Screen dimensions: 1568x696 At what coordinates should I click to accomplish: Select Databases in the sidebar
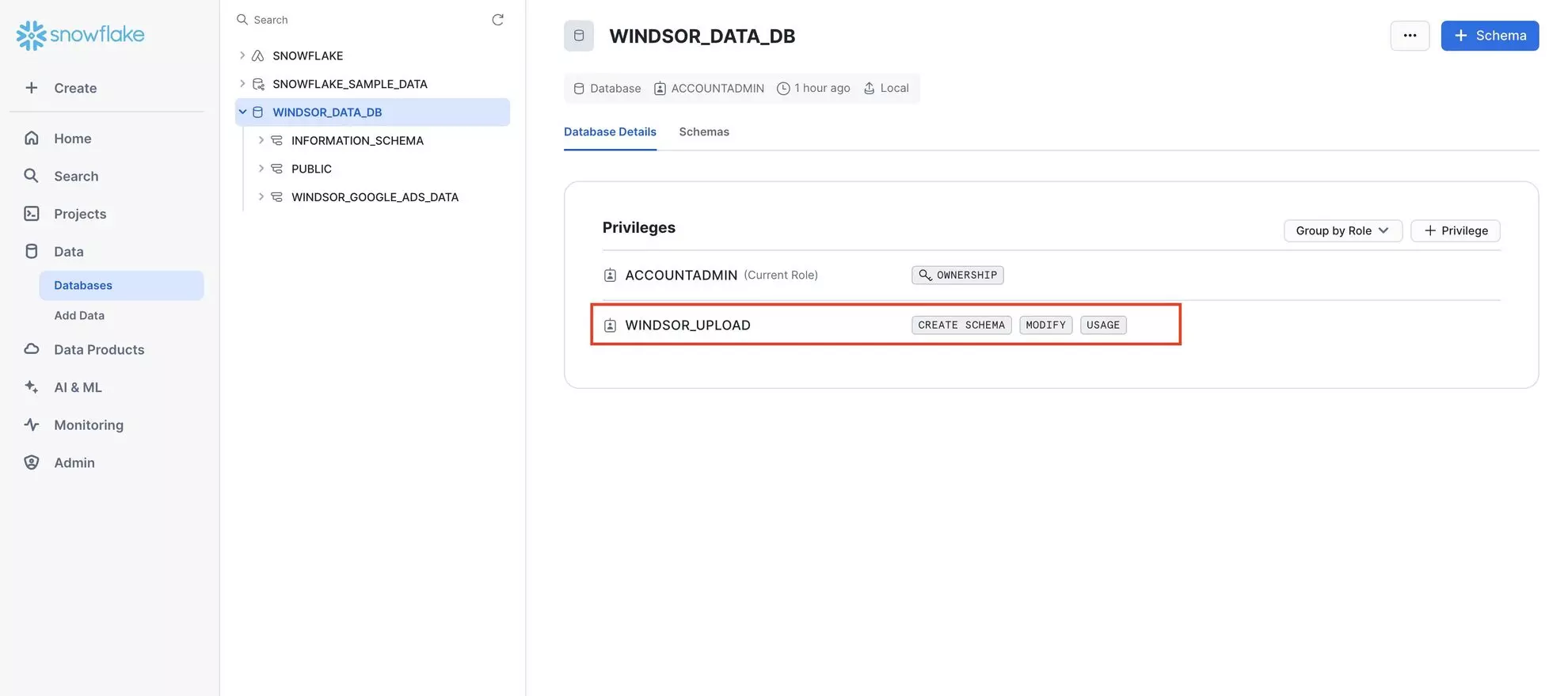click(121, 285)
